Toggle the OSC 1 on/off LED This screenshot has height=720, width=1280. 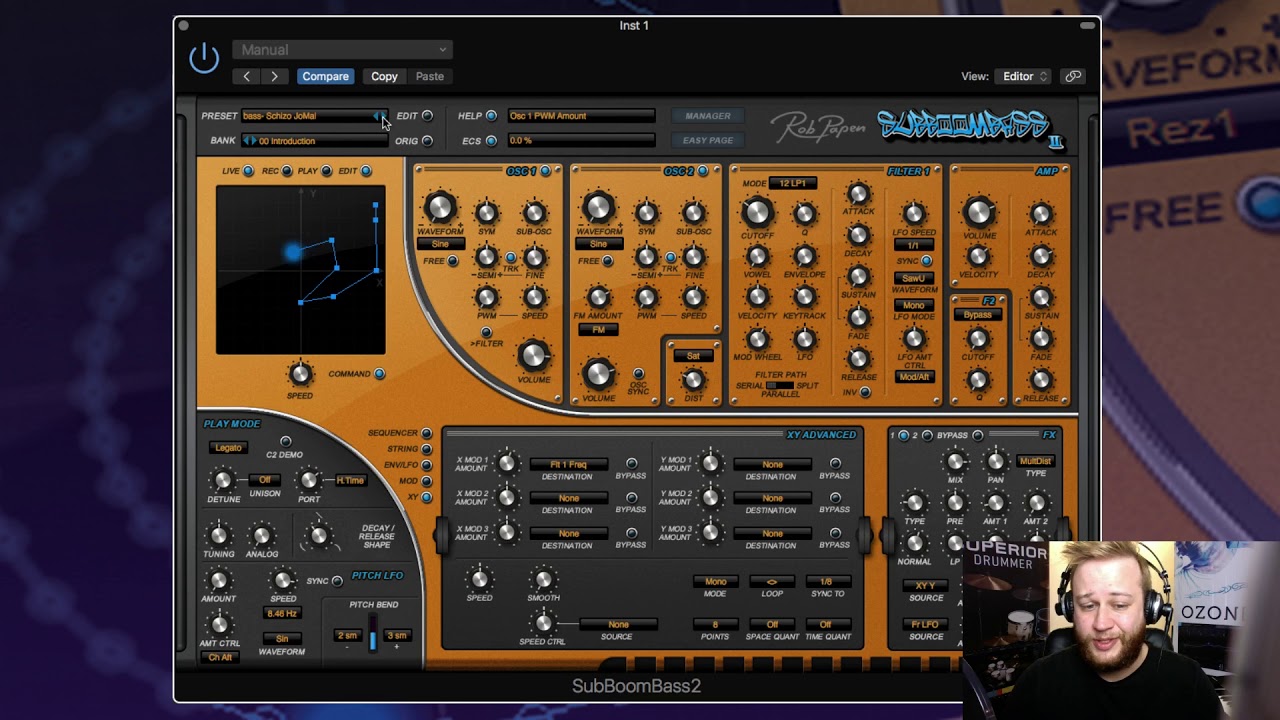coord(545,171)
